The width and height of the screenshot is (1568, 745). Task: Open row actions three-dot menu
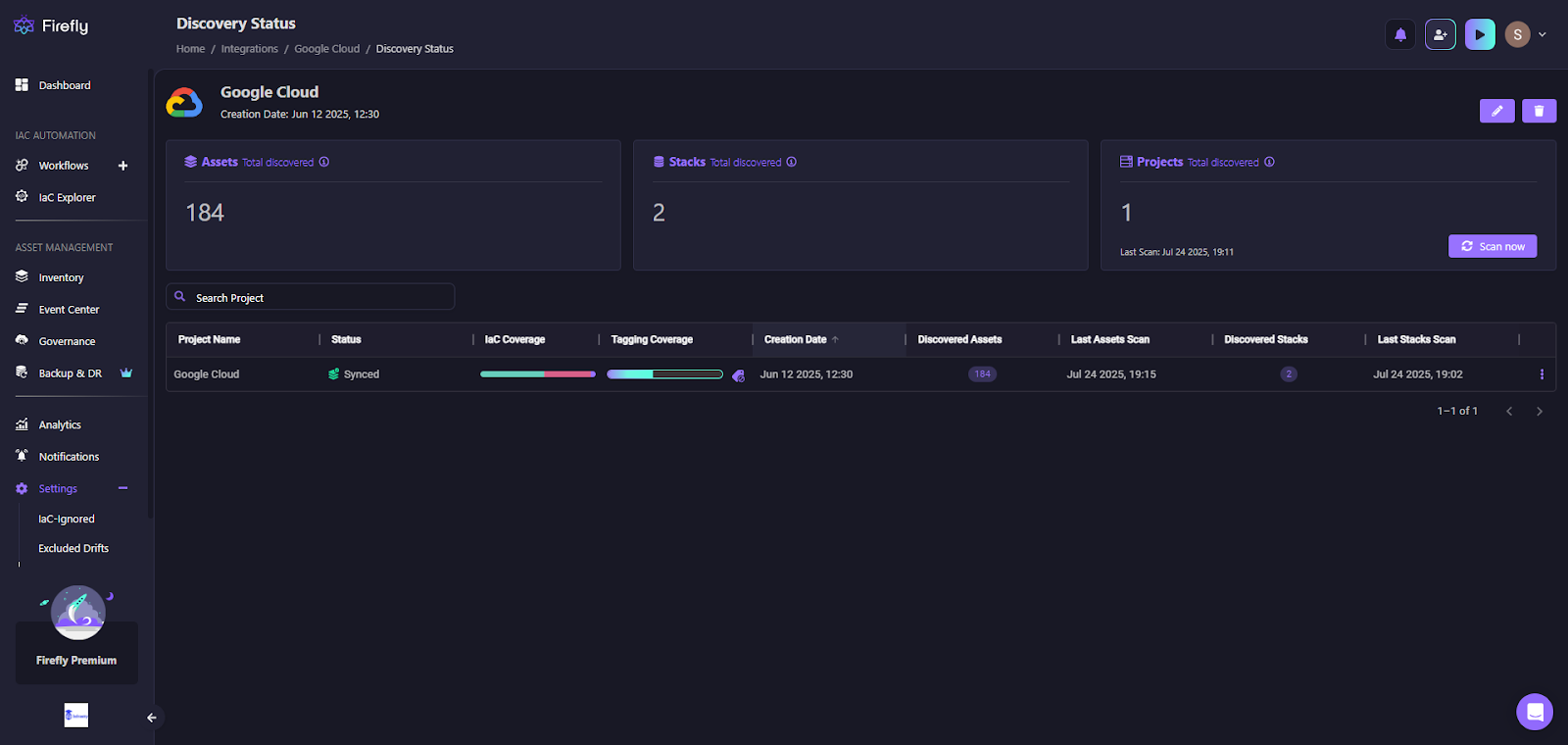(x=1542, y=374)
